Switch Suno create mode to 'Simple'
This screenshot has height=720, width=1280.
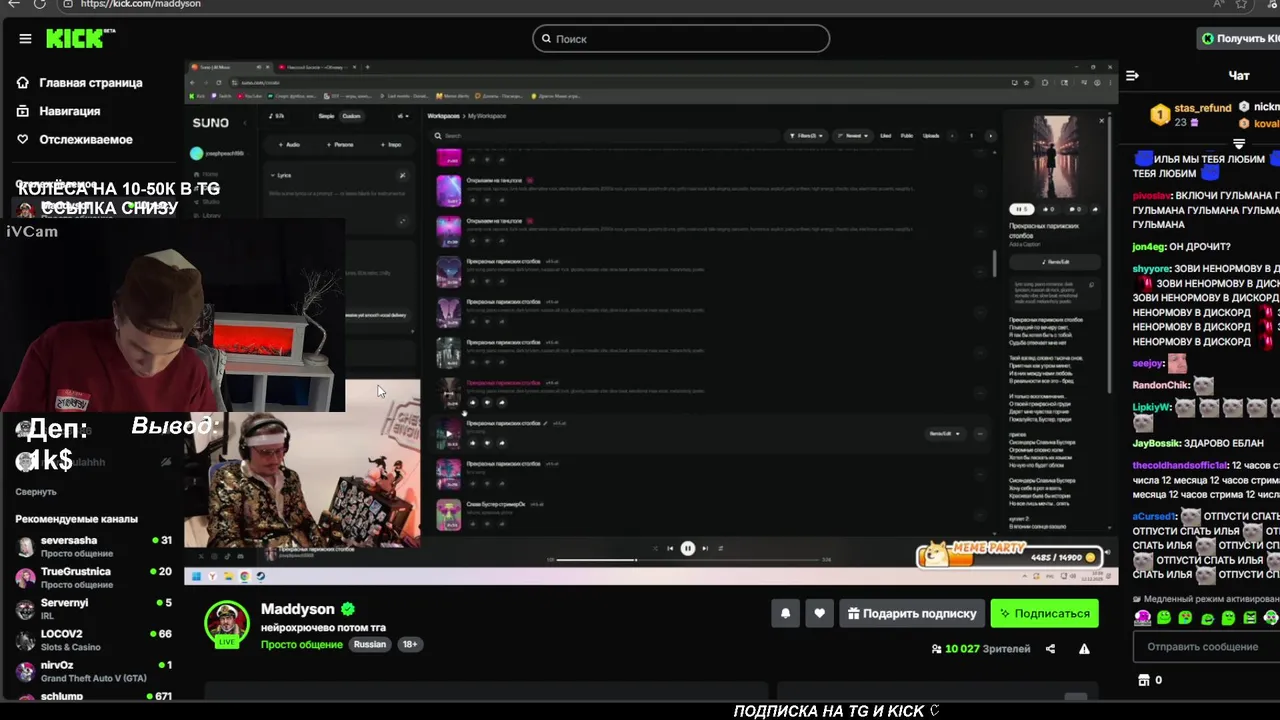[x=326, y=116]
